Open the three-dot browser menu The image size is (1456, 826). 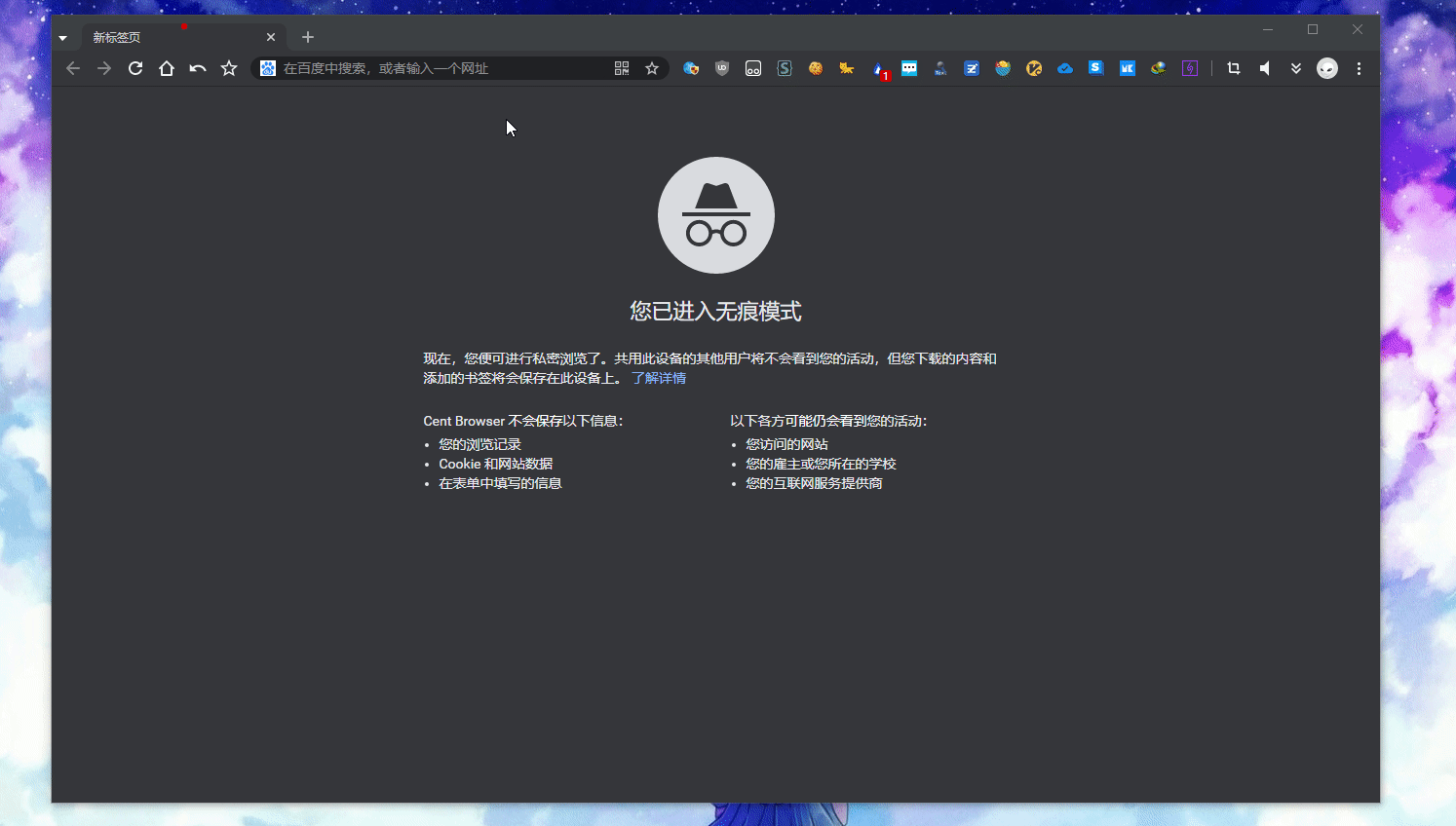click(x=1359, y=68)
